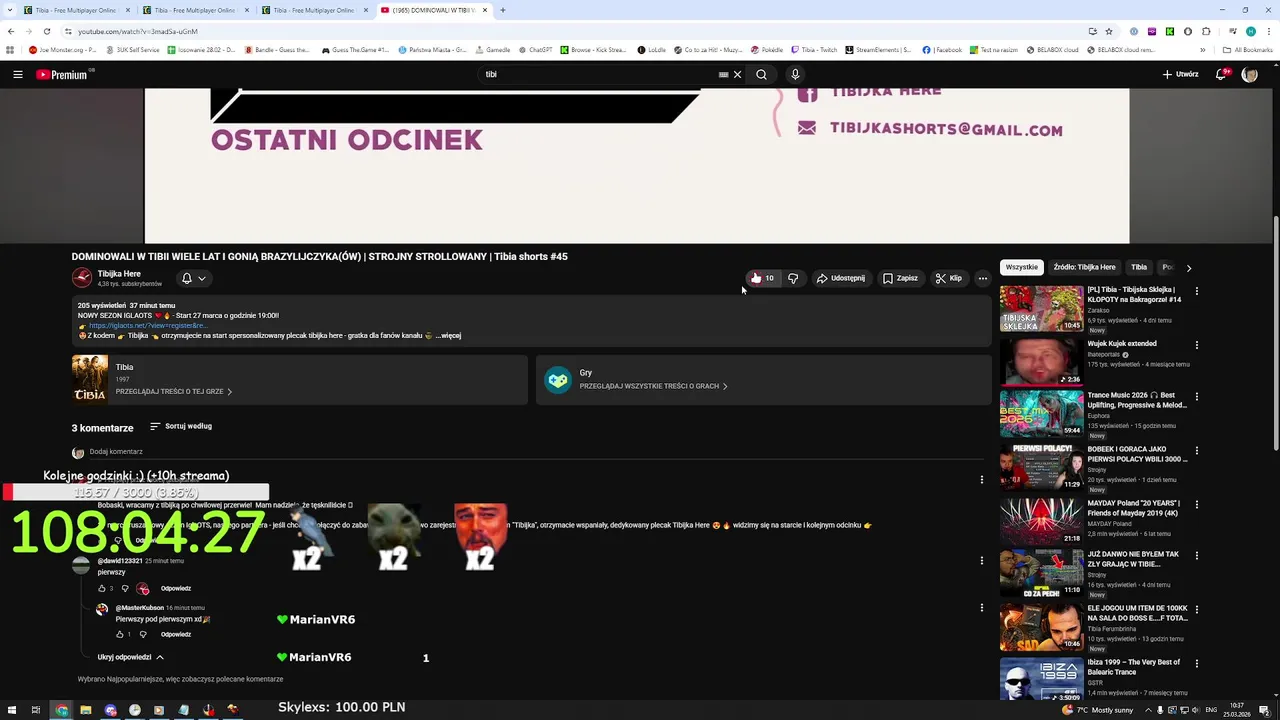Open options for Trance Music 2026 video
This screenshot has width=1280, height=720.
click(1197, 397)
